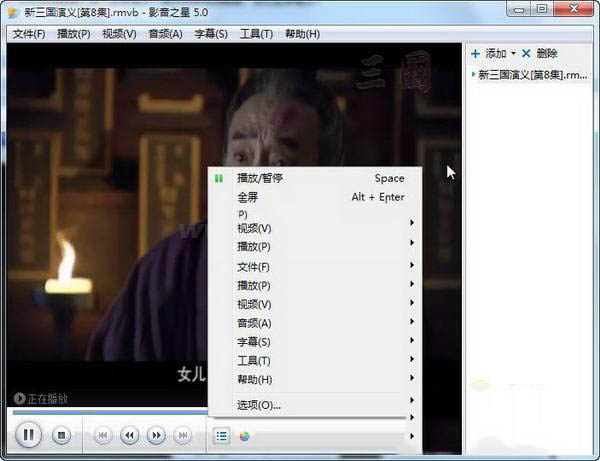Click the blue plus 添加 icon
600x461 pixels.
pyautogui.click(x=475, y=54)
